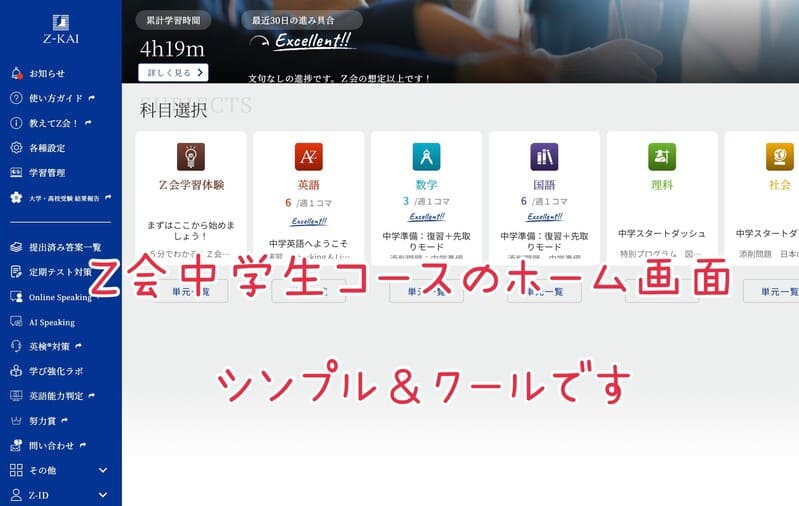Click the 学習管理 icon
Screen dimensions: 799x506
click(x=16, y=172)
